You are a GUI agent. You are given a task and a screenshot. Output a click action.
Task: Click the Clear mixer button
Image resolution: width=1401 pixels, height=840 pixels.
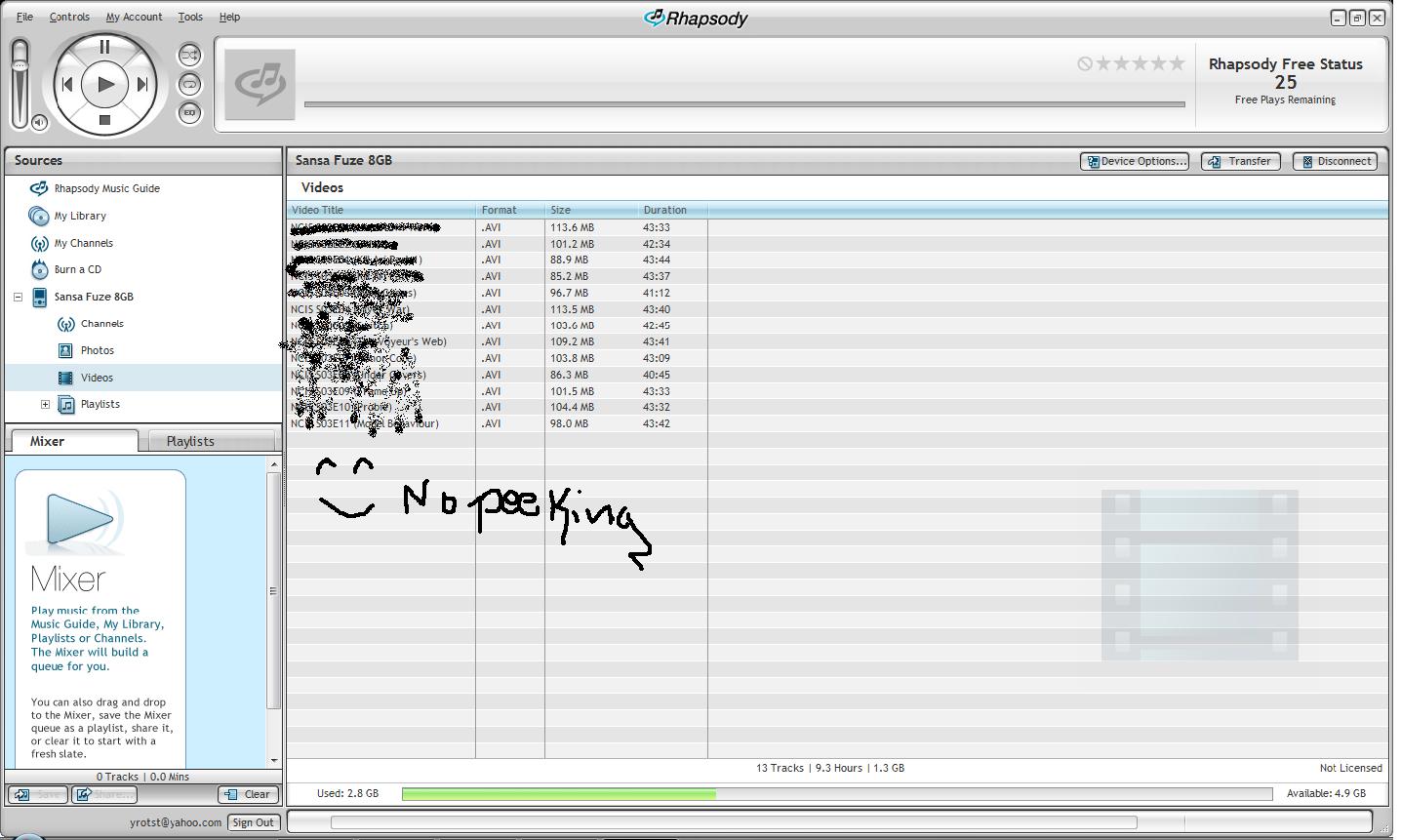pyautogui.click(x=248, y=794)
